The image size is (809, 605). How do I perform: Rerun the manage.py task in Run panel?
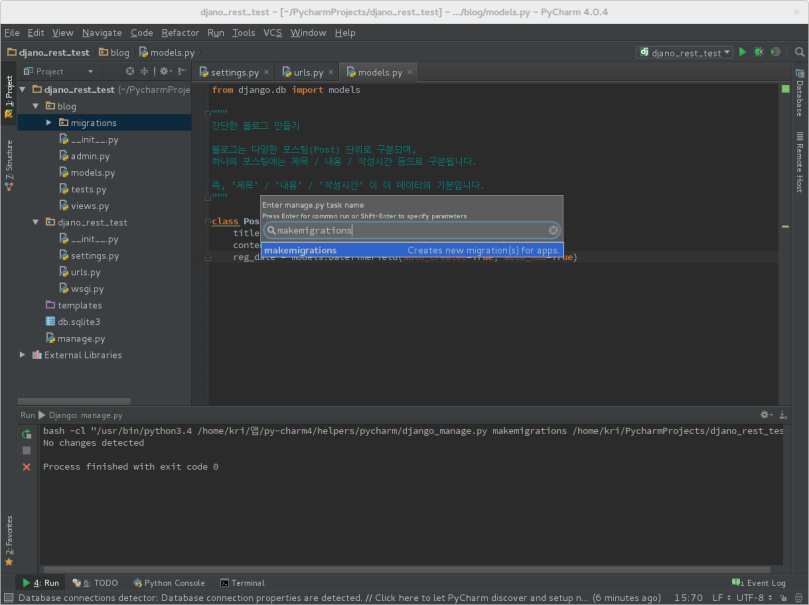[27, 434]
